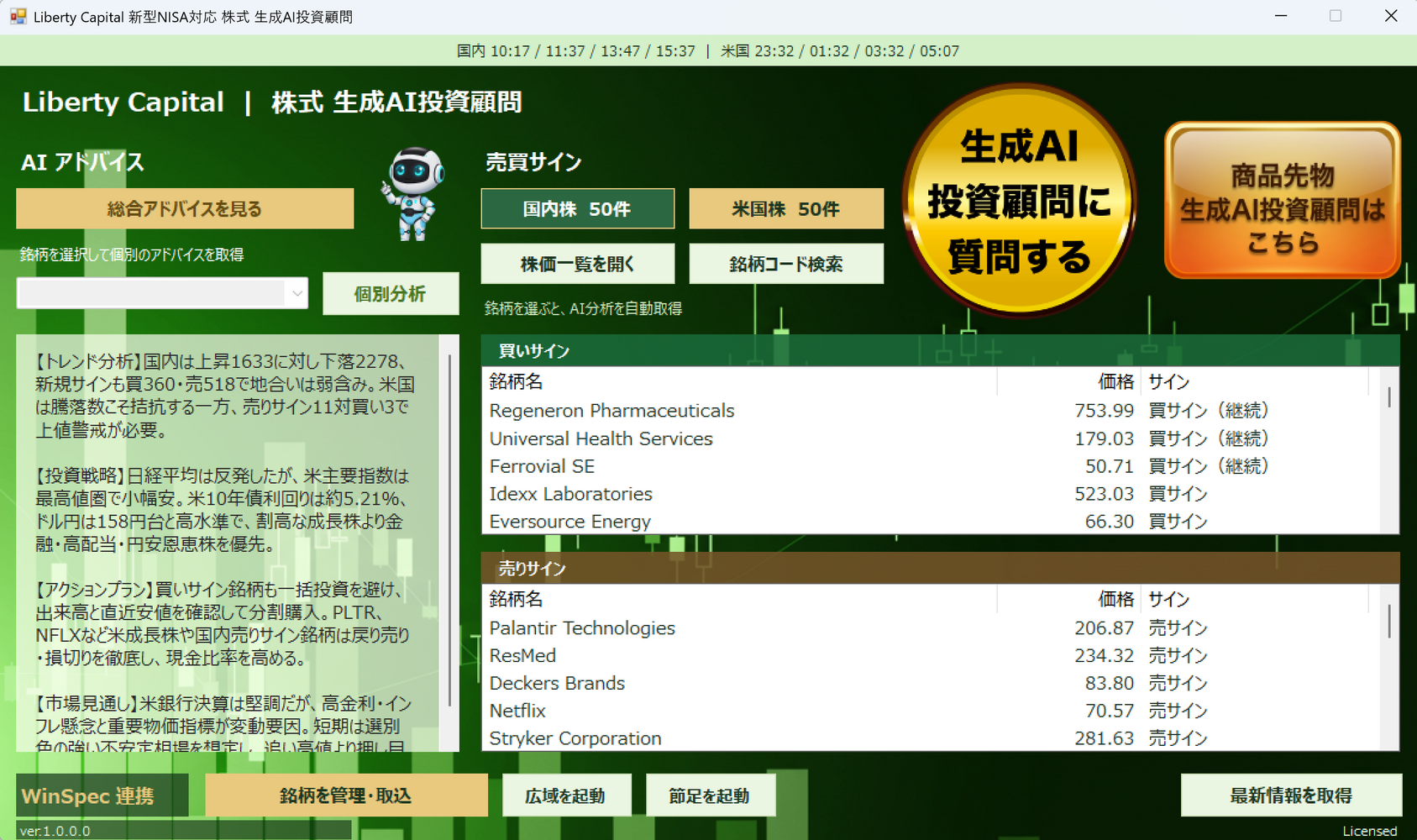Ask the 生成AI投資顧問に質問する gold button
The image size is (1417, 840).
coord(1019,200)
